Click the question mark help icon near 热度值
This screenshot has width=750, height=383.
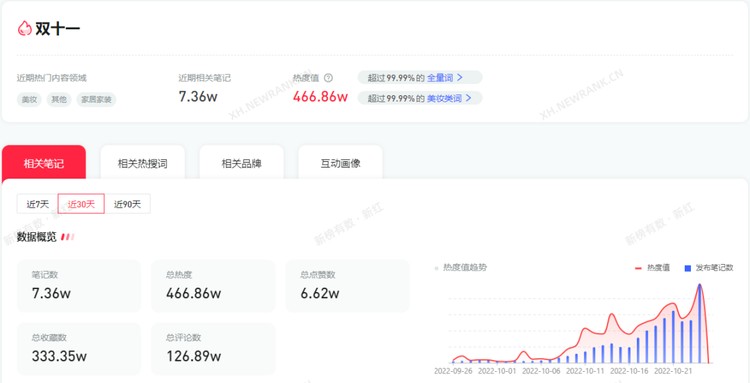click(328, 78)
